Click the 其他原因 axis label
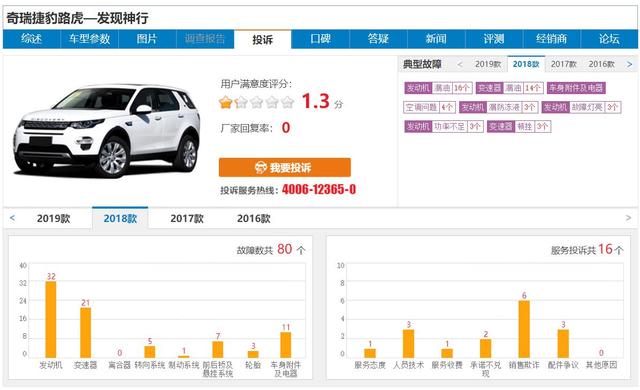This screenshot has height=390, width=640. (602, 365)
